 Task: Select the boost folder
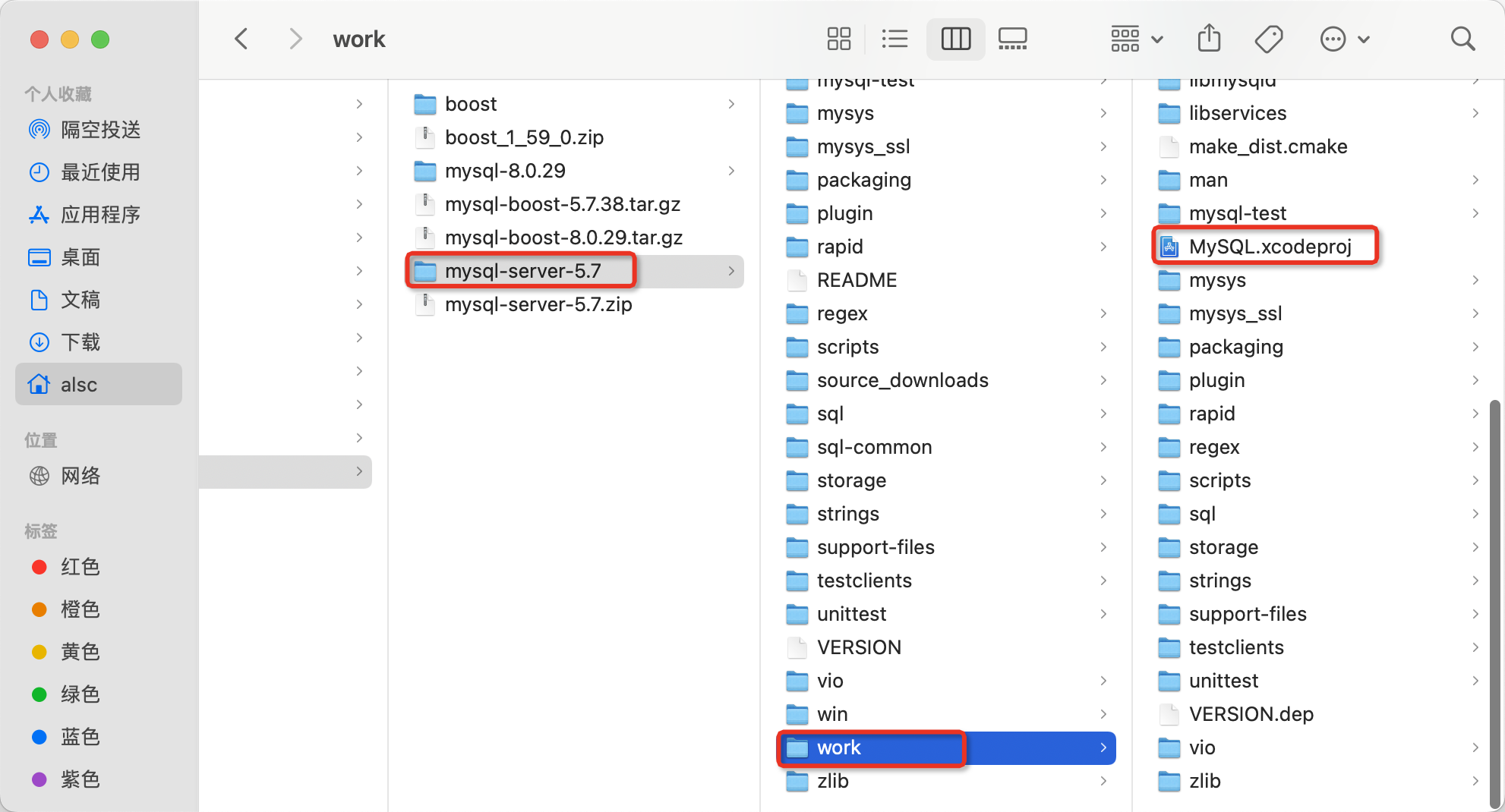coord(575,104)
